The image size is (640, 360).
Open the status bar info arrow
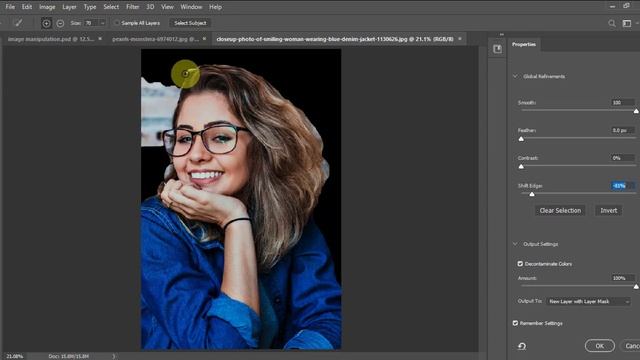coord(114,356)
